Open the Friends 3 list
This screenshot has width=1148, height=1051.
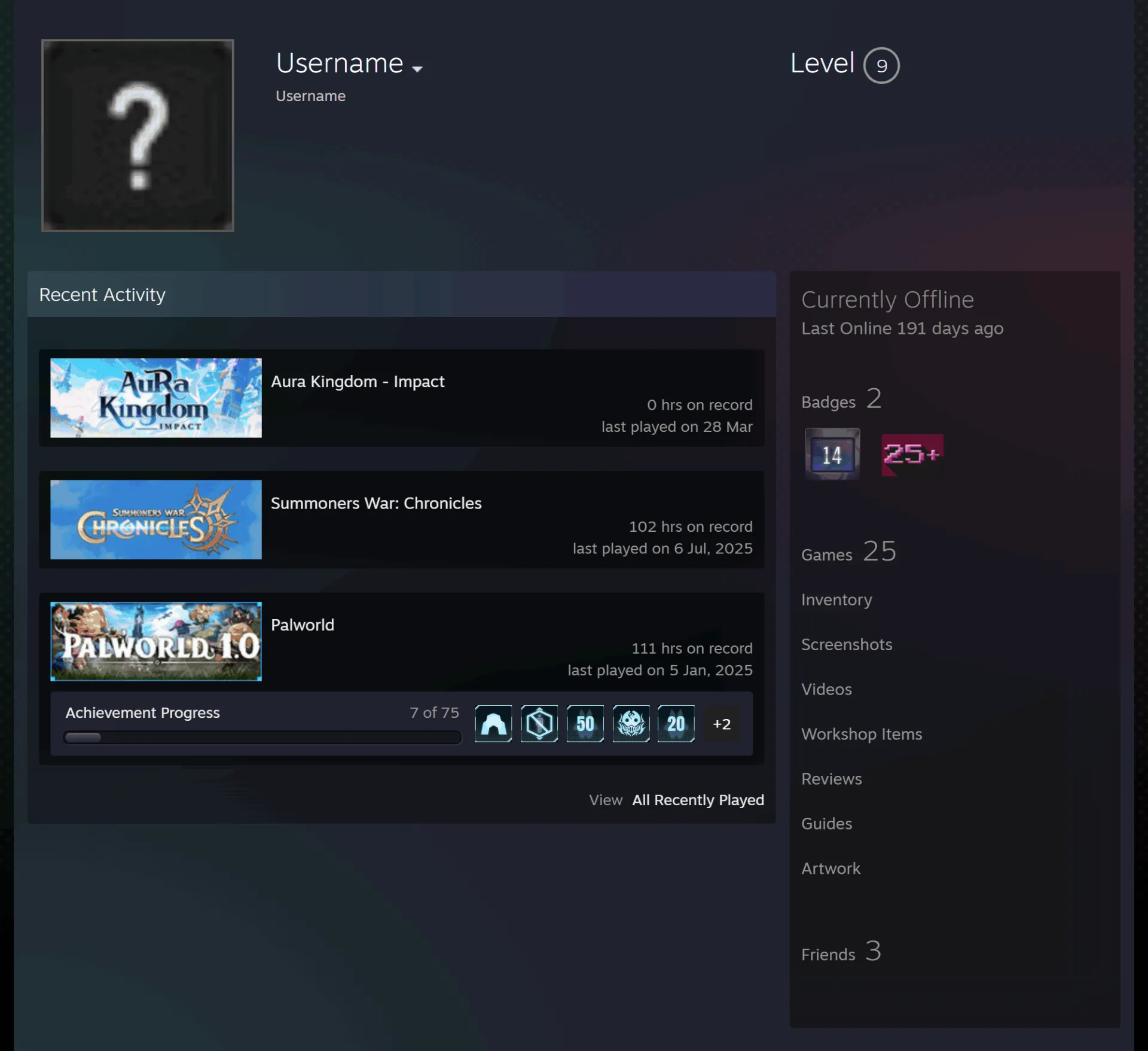click(x=841, y=952)
